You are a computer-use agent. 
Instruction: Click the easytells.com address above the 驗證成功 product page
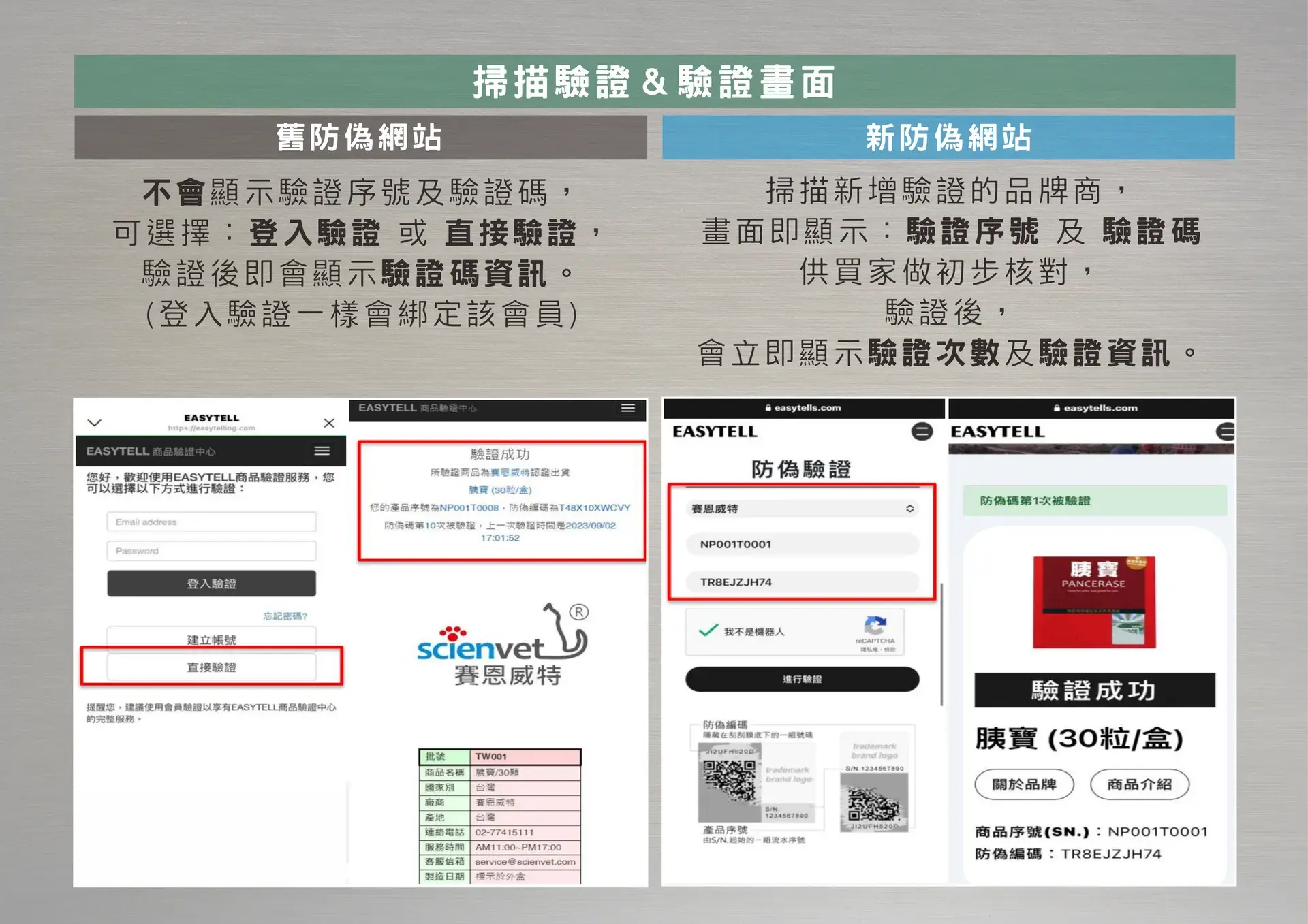tap(1095, 408)
